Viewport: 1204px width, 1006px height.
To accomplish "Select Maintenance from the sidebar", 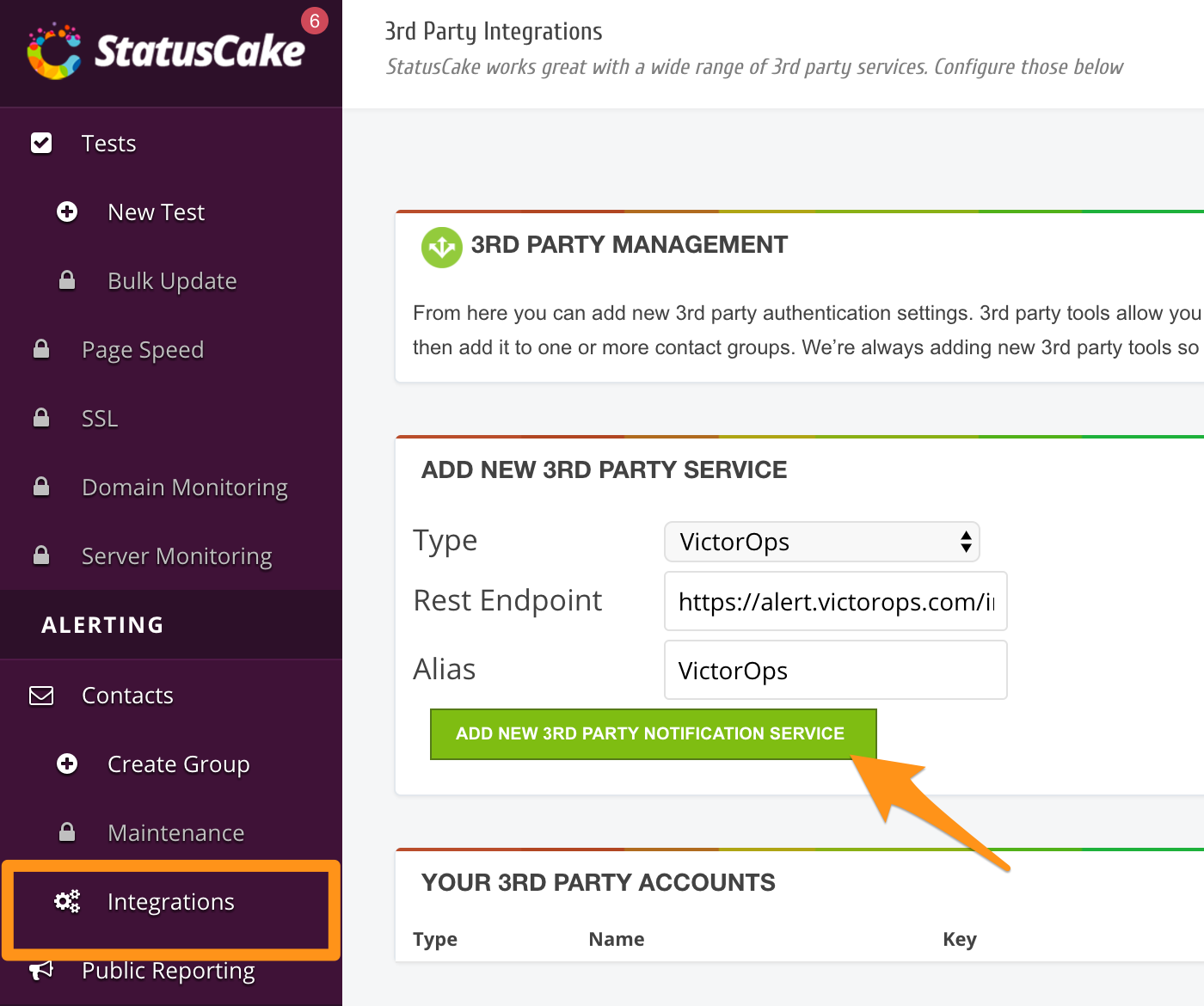I will (175, 832).
